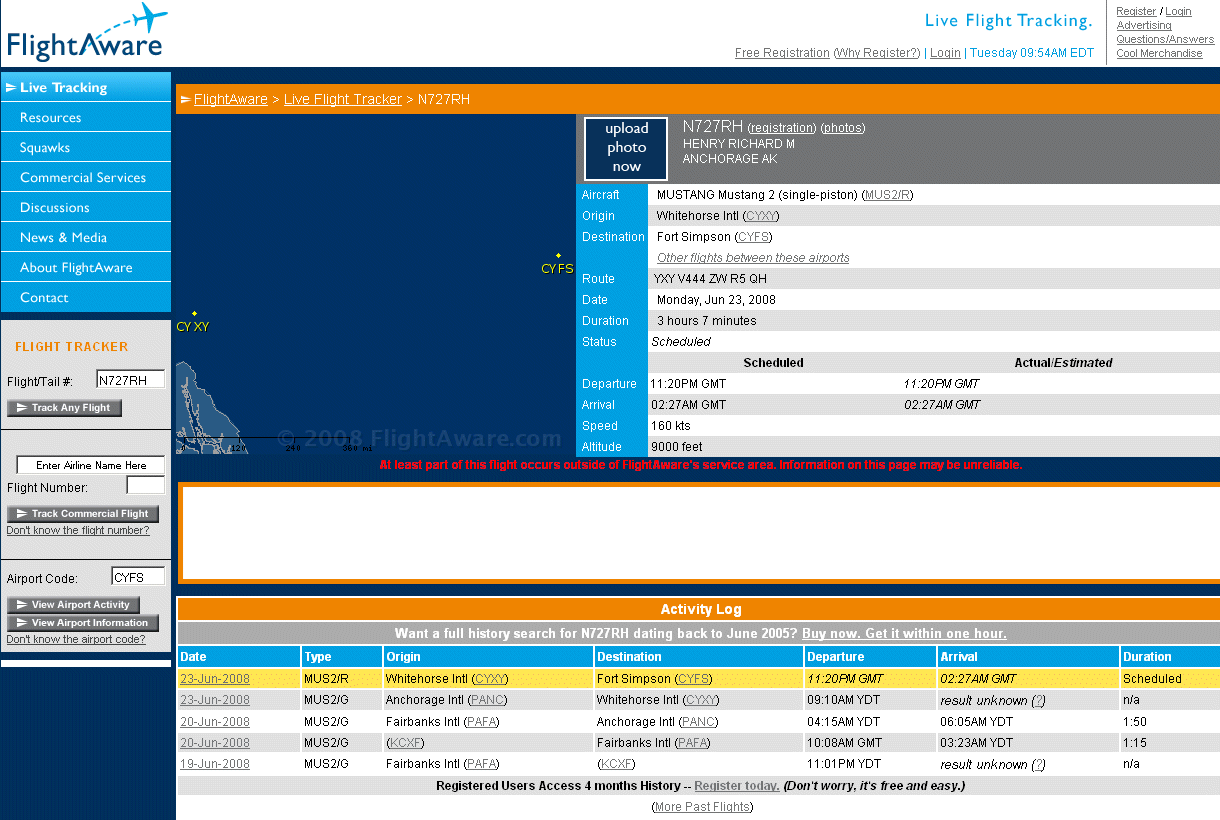This screenshot has width=1220, height=820.
Task: Click PANC link in Anchorage origin row
Action: pos(488,700)
